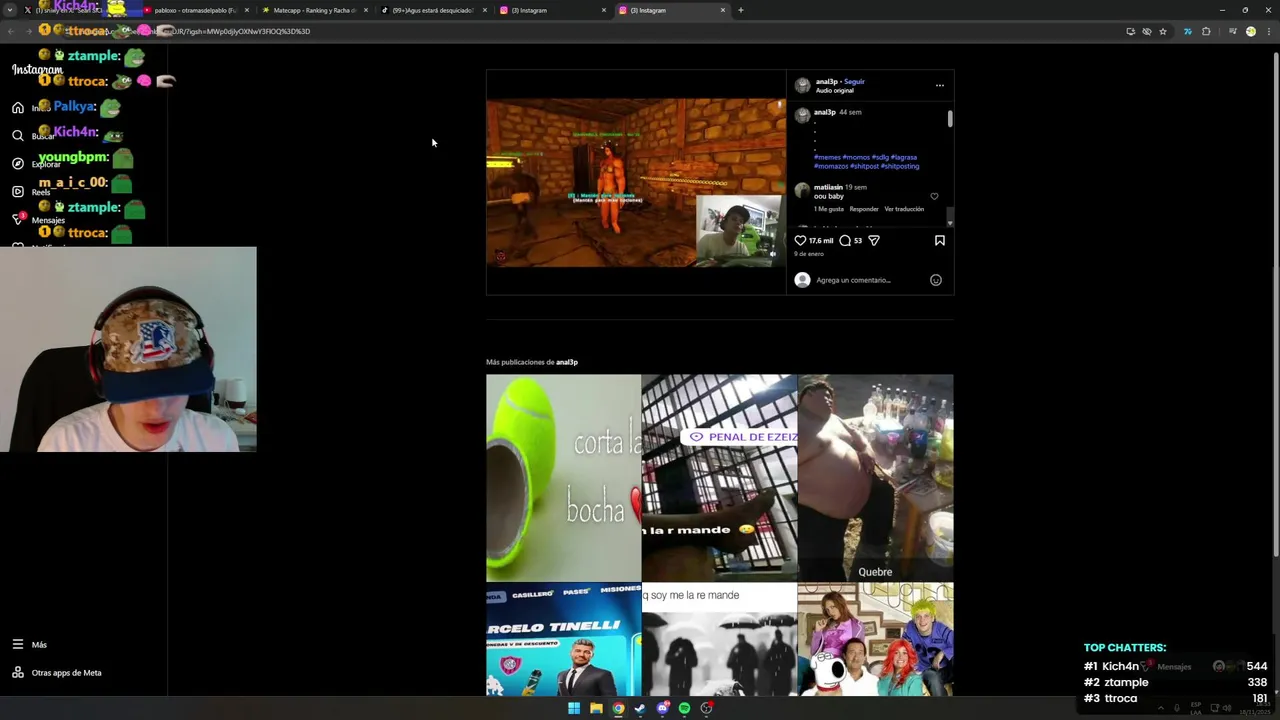Open Chrome extensions puzzle icon
1280x720 pixels.
click(1206, 31)
